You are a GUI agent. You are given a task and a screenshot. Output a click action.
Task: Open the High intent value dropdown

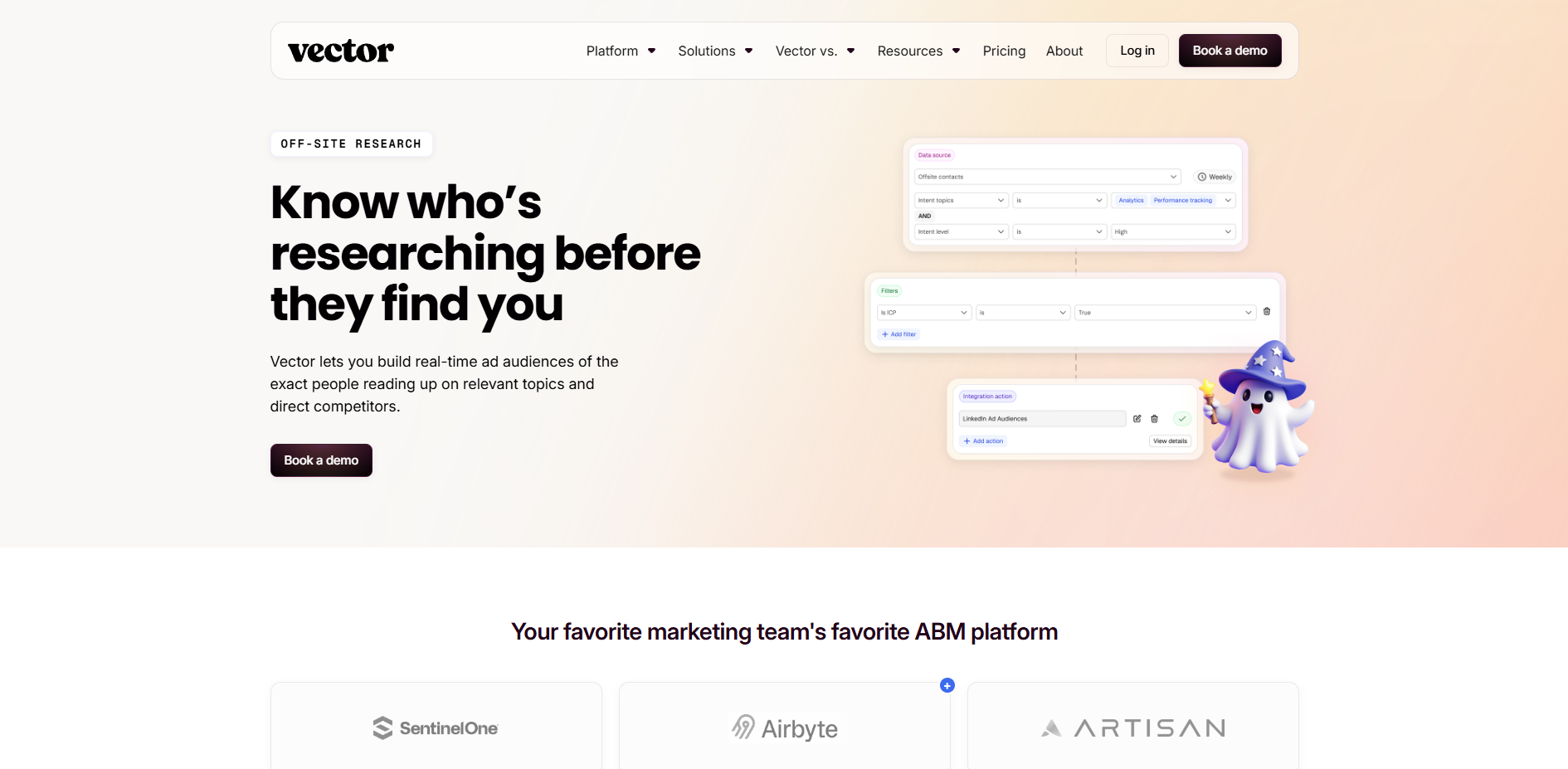(1173, 231)
